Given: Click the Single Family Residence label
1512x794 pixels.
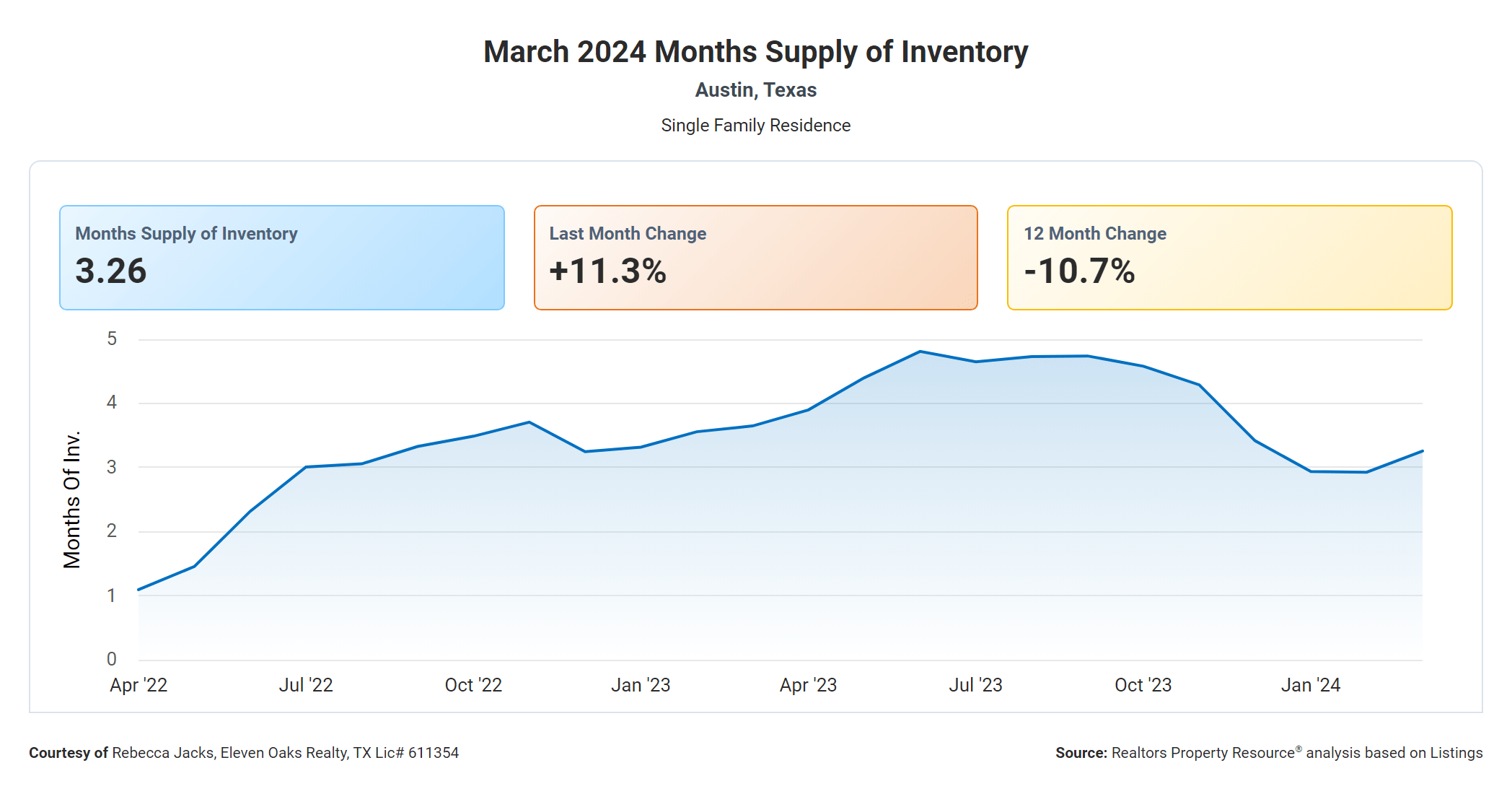Looking at the screenshot, I should click(755, 126).
